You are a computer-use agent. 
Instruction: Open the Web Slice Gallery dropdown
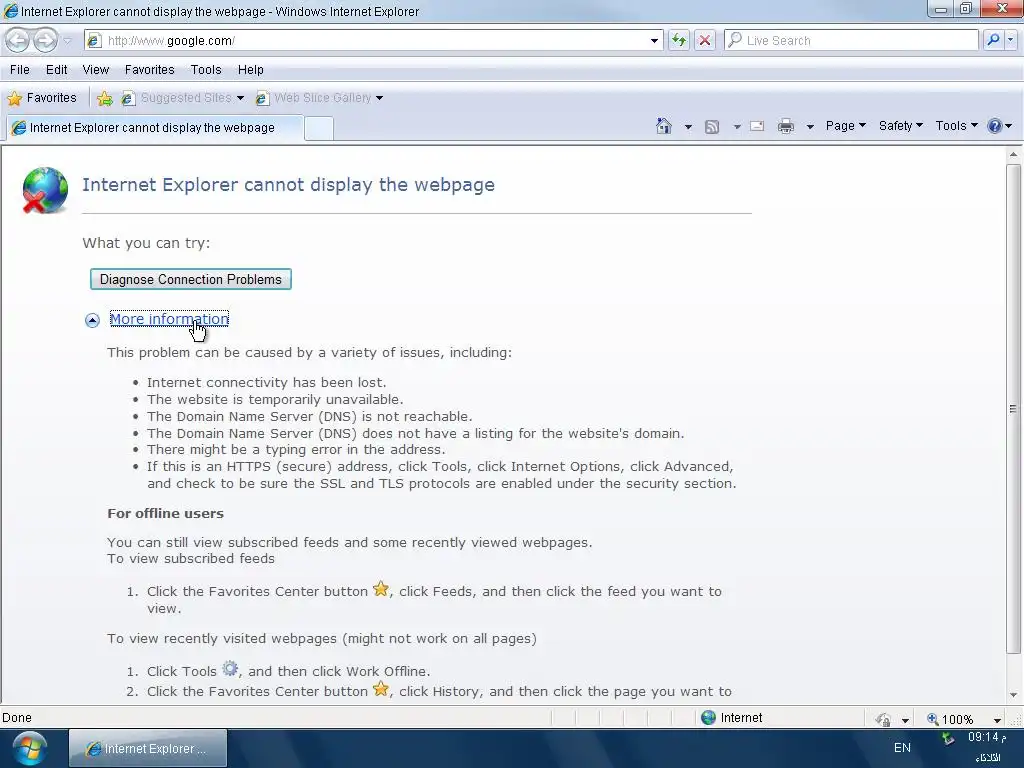(x=319, y=98)
